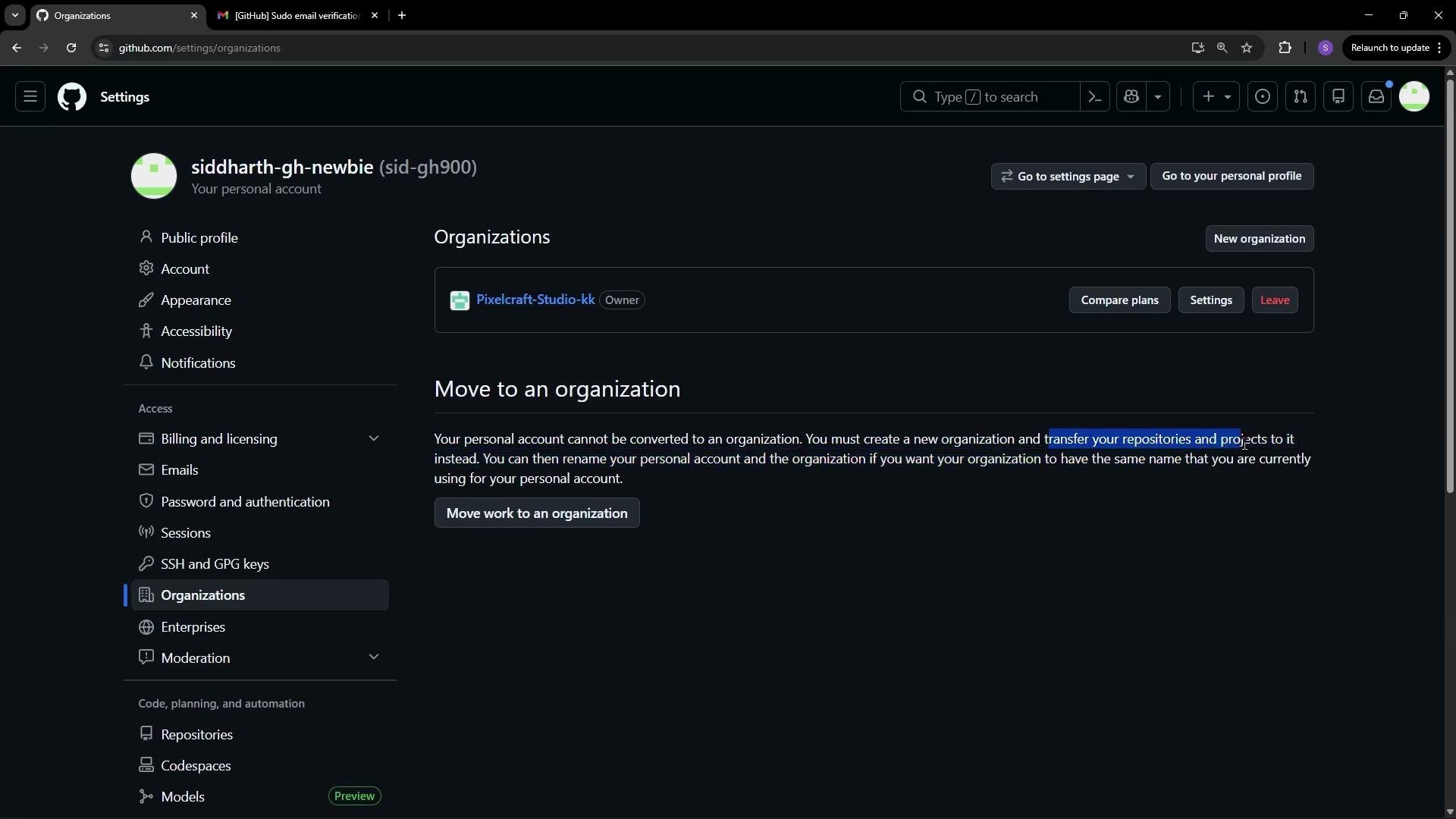Click the profile avatar beside siddharth-gh-newbie
Image resolution: width=1456 pixels, height=819 pixels.
pos(154,176)
